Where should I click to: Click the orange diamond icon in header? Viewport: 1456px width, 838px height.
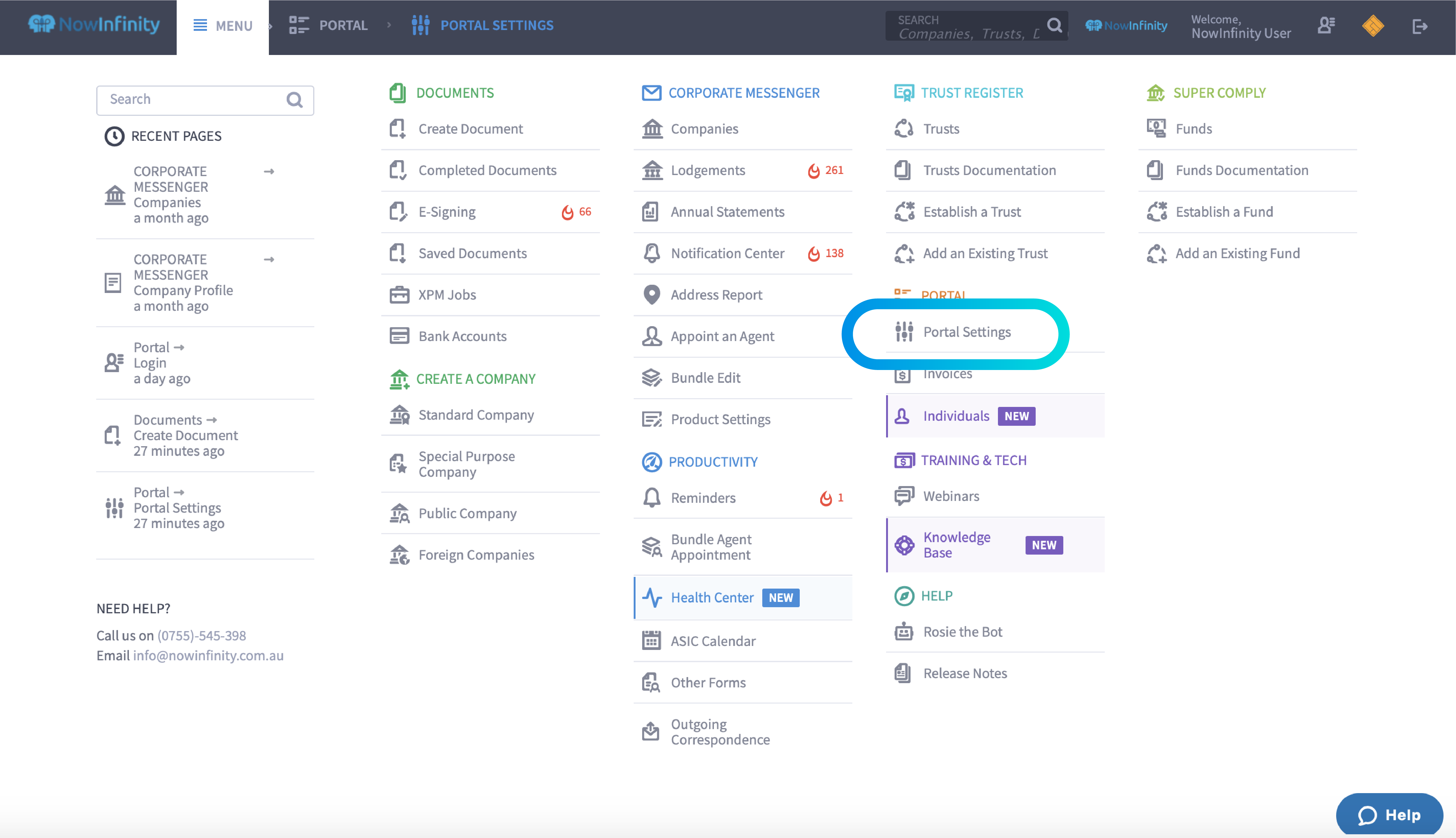click(1373, 26)
